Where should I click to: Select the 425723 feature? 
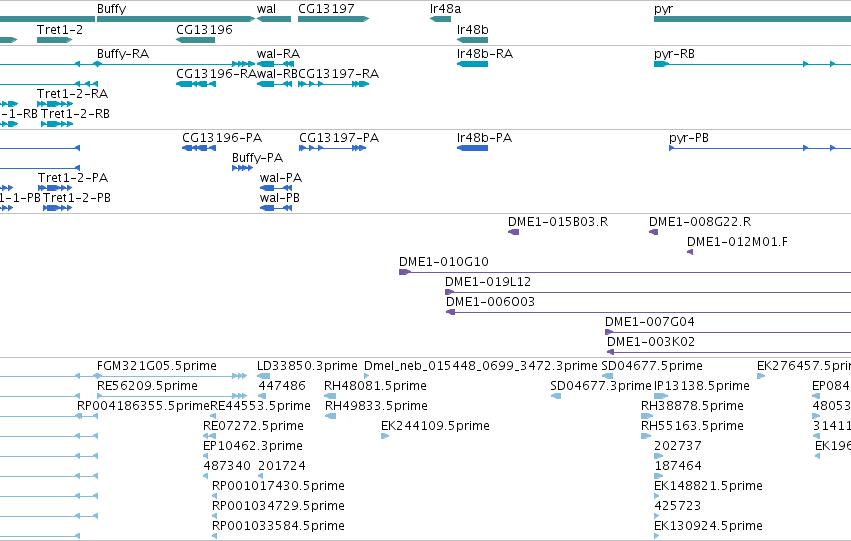pos(657,517)
